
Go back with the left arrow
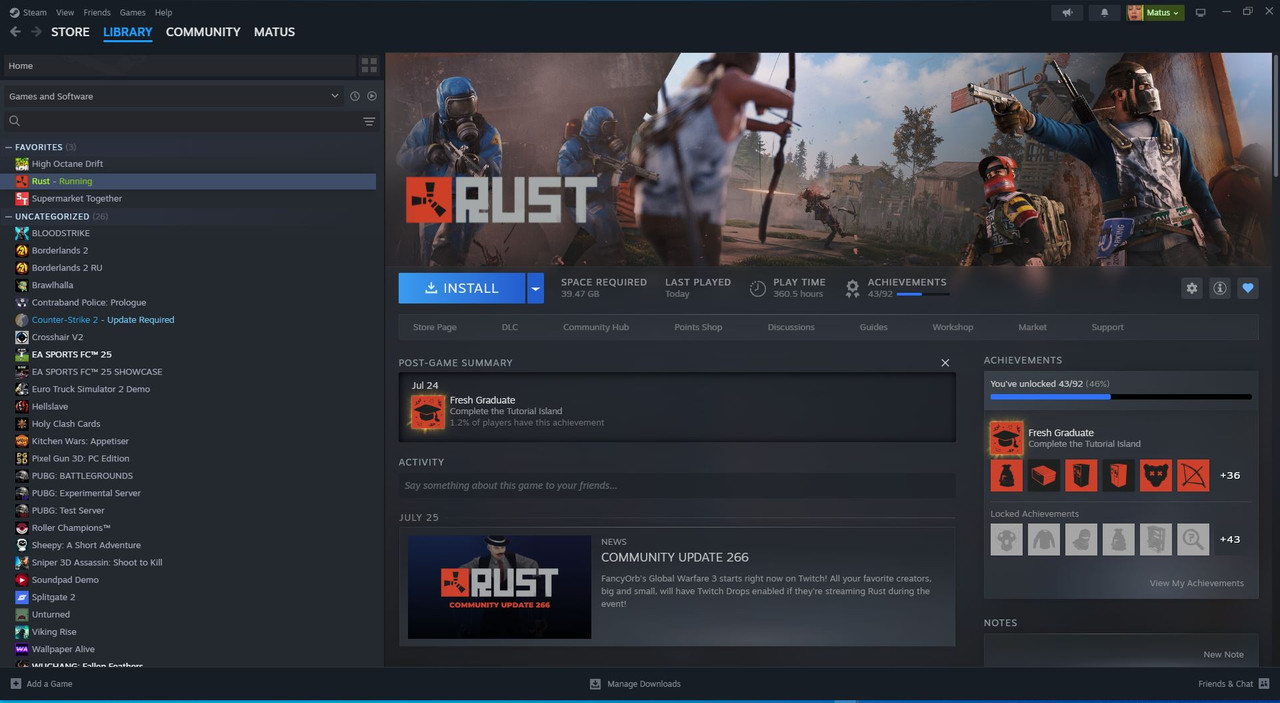point(15,32)
